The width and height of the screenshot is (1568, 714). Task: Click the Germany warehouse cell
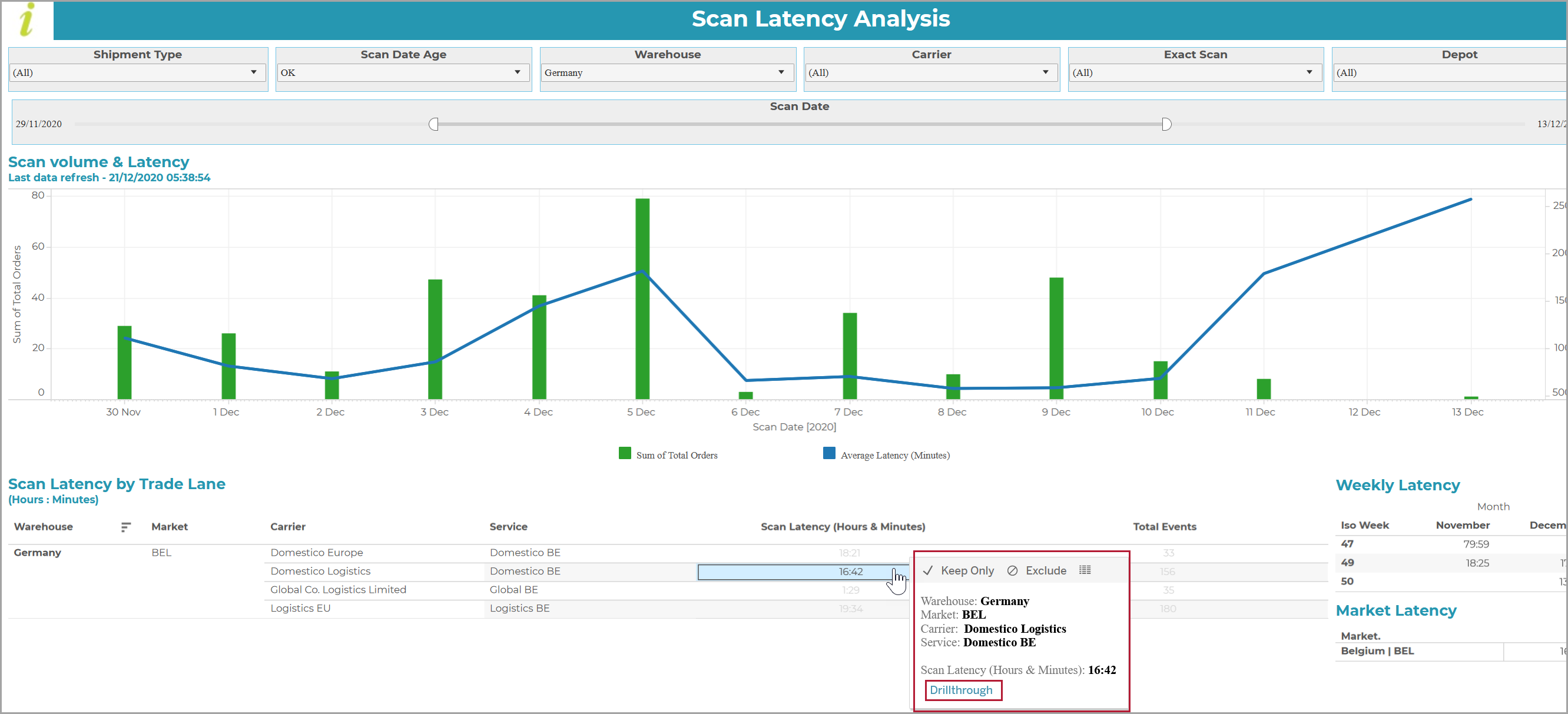[37, 553]
